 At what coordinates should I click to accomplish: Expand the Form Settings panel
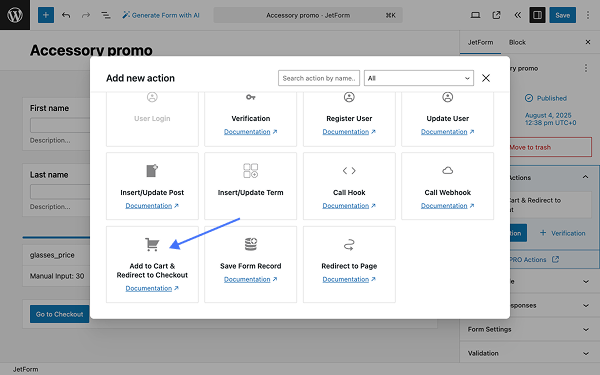tap(530, 329)
